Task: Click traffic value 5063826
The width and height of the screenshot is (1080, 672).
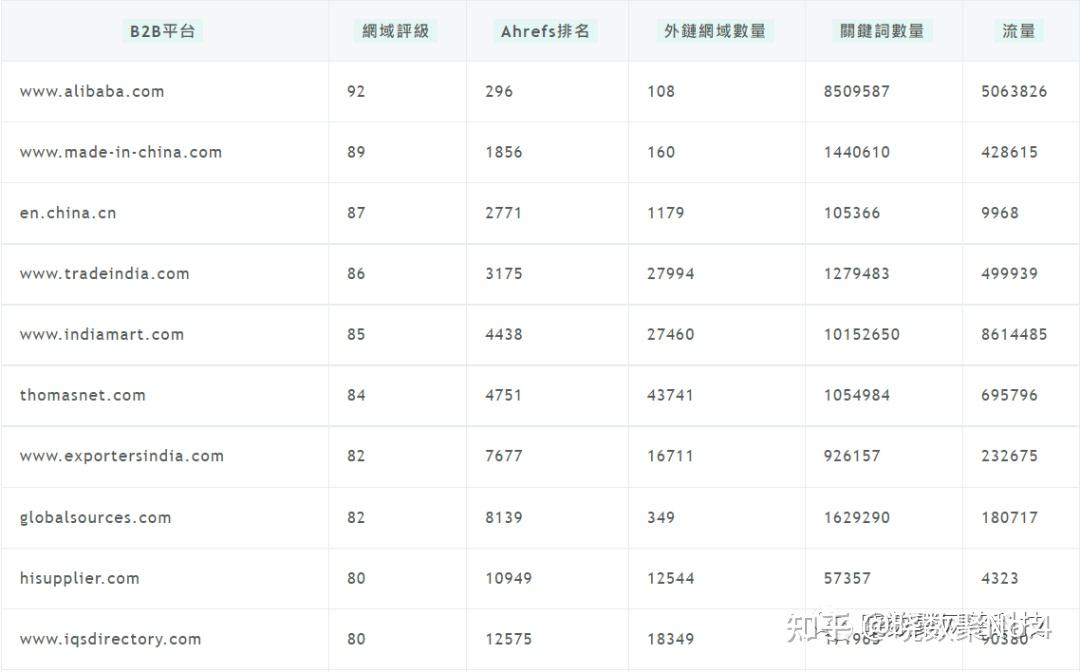Action: click(x=1014, y=92)
